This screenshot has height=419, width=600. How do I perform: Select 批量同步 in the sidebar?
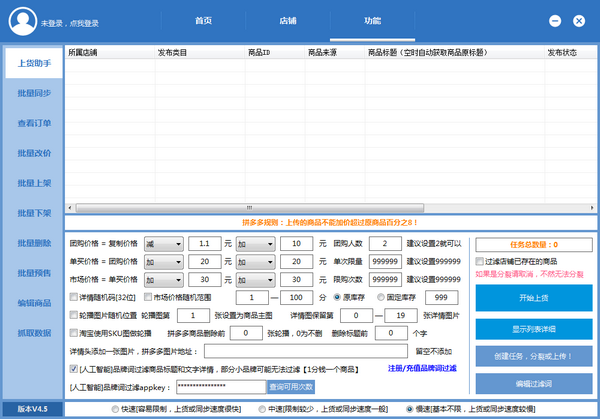(33, 93)
